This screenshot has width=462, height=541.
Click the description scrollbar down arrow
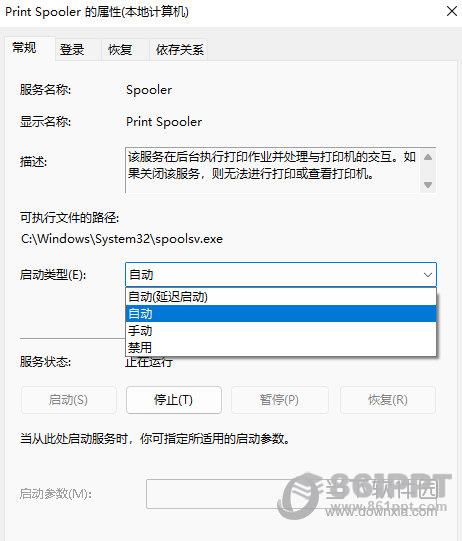click(x=428, y=185)
